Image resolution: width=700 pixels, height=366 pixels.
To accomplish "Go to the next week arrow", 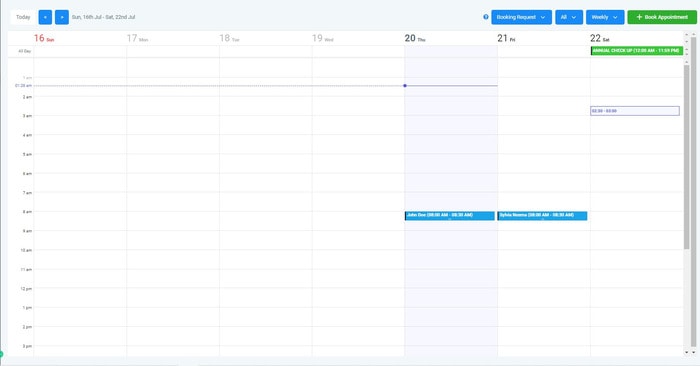I will point(62,17).
